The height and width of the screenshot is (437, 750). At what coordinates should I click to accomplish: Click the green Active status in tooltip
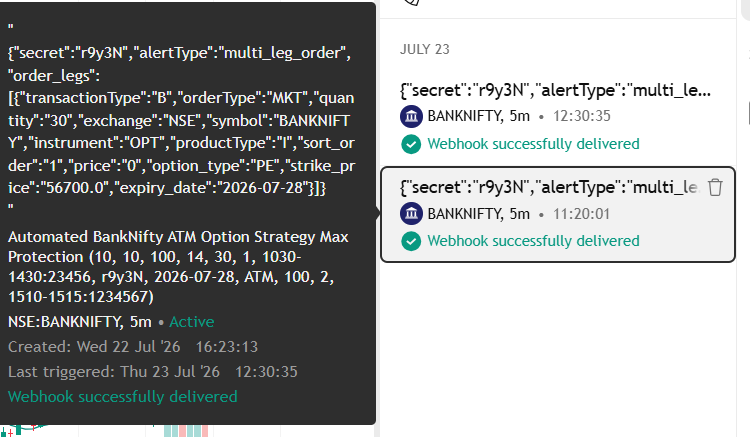pos(192,322)
